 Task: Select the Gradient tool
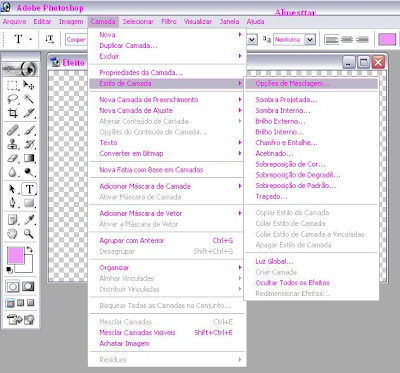[29, 158]
